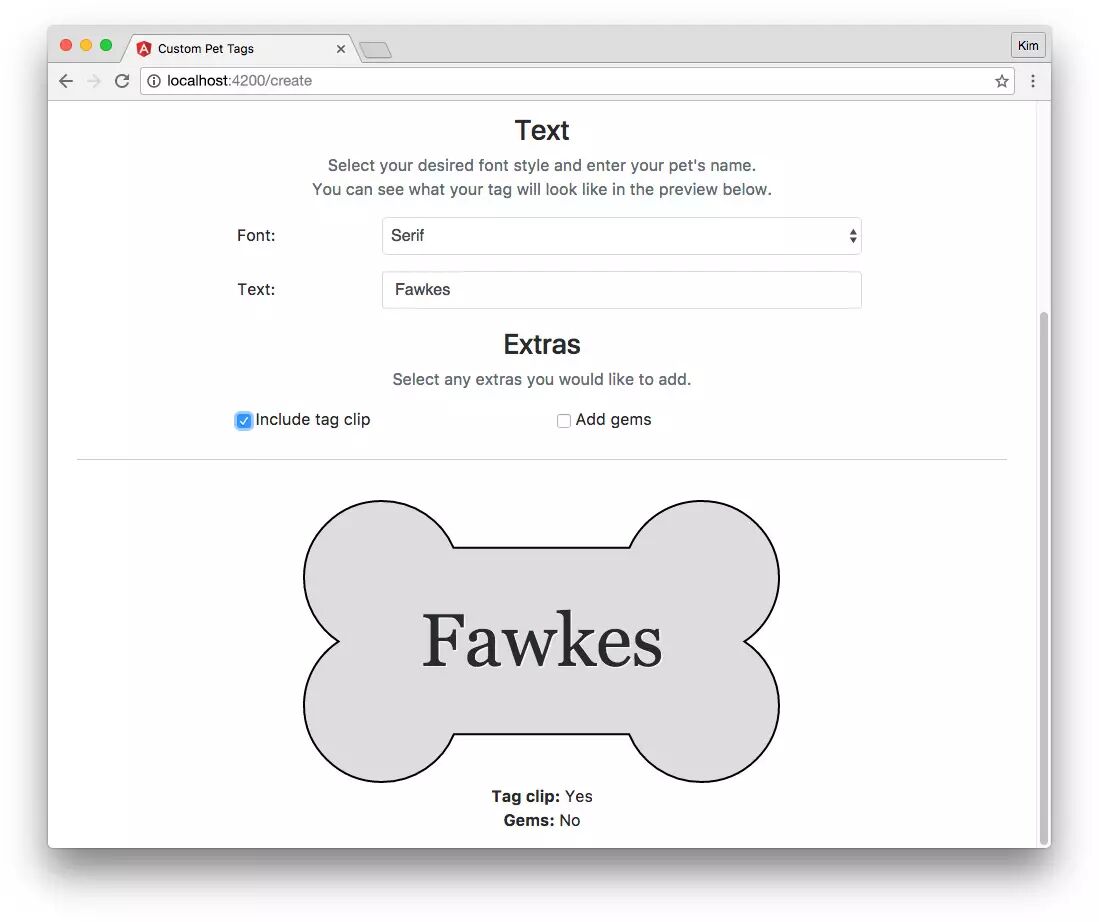This screenshot has width=1099, height=922.
Task: Click the Include tag clip label
Action: pos(313,419)
